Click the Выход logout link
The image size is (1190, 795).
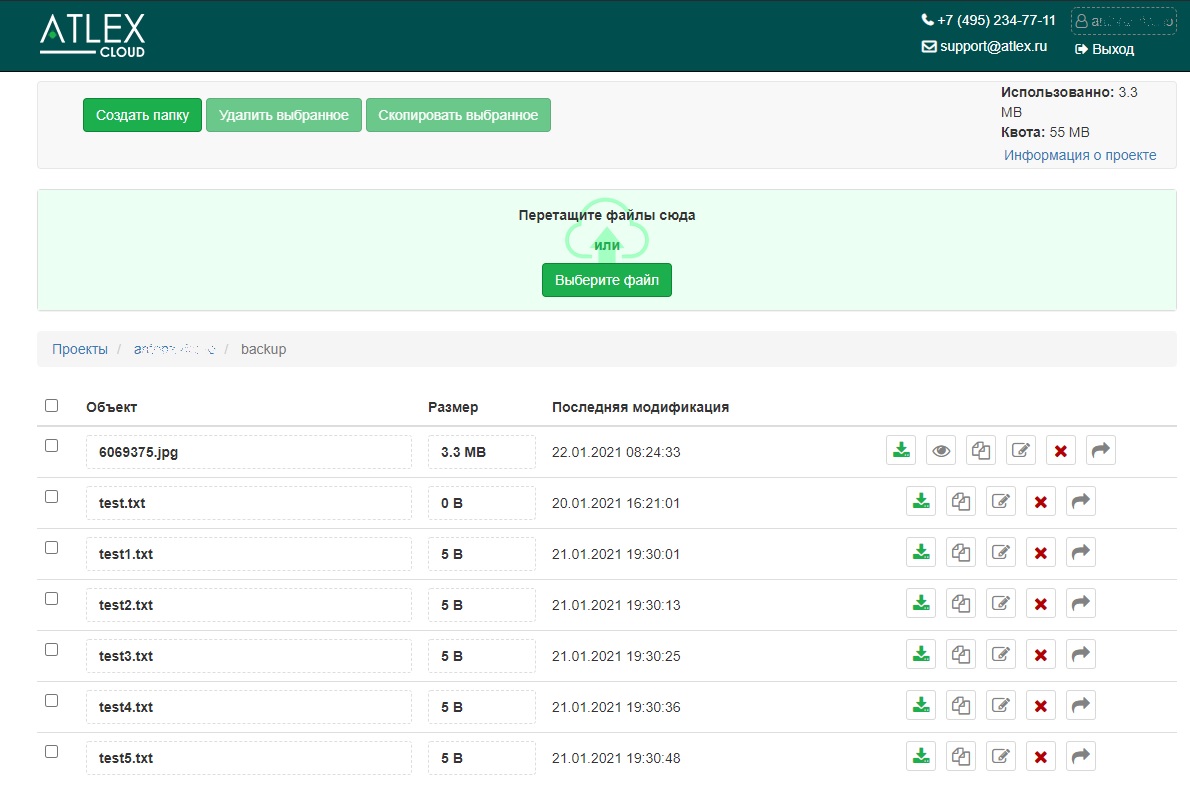pos(1104,49)
